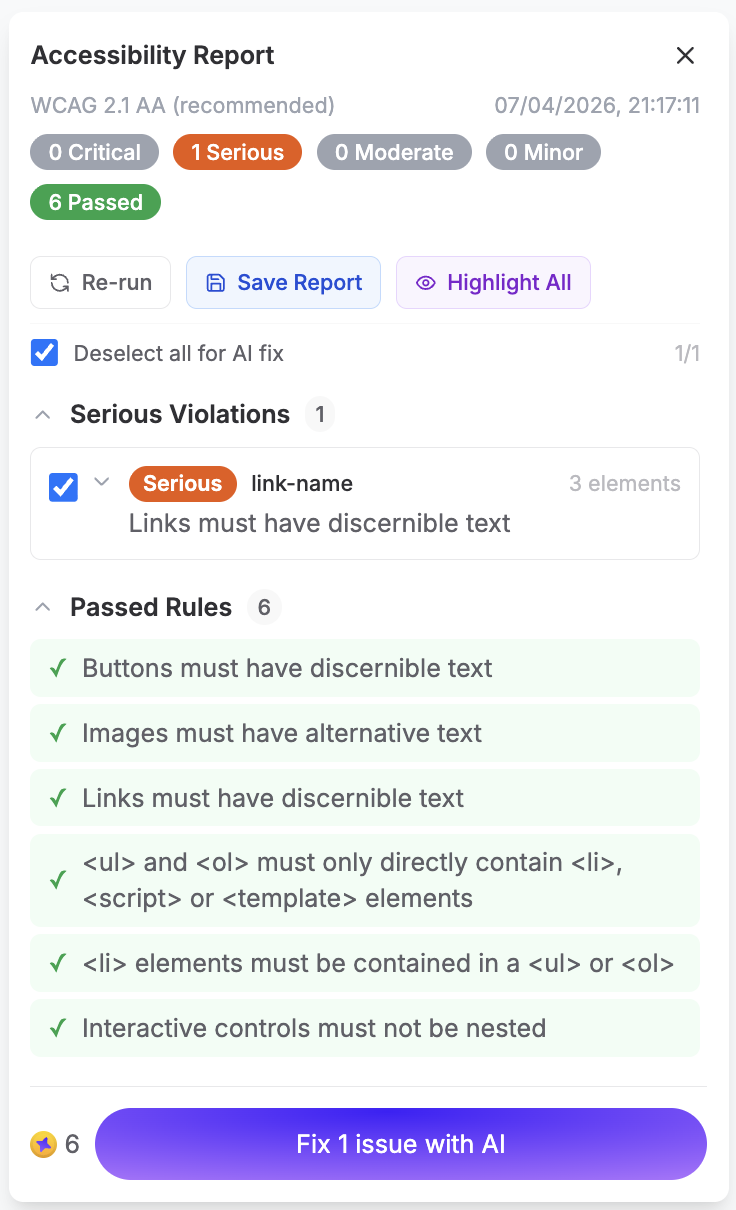
Task: Collapse the Serious Violations section
Action: 42,415
